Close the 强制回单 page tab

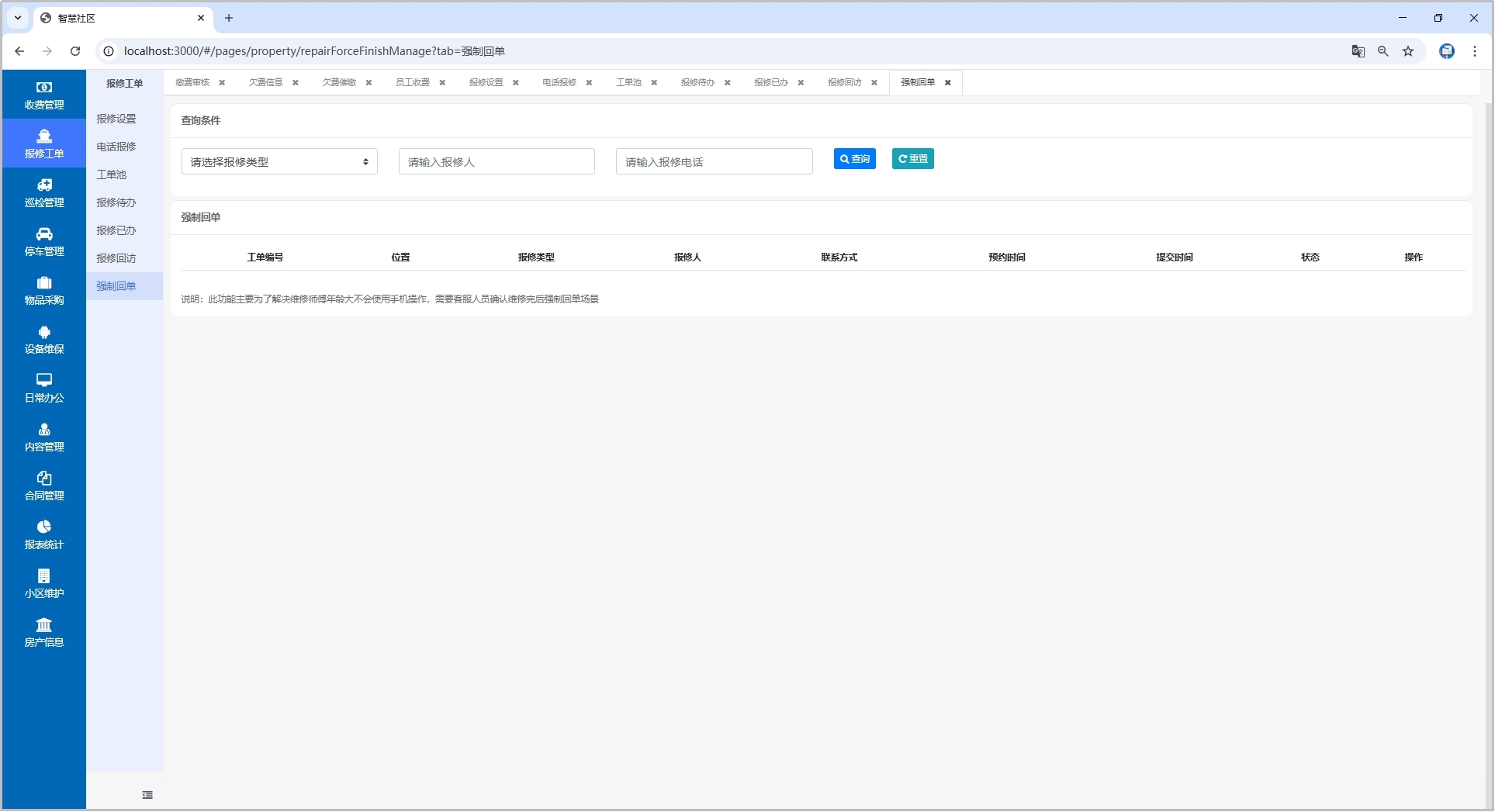pyautogui.click(x=947, y=83)
